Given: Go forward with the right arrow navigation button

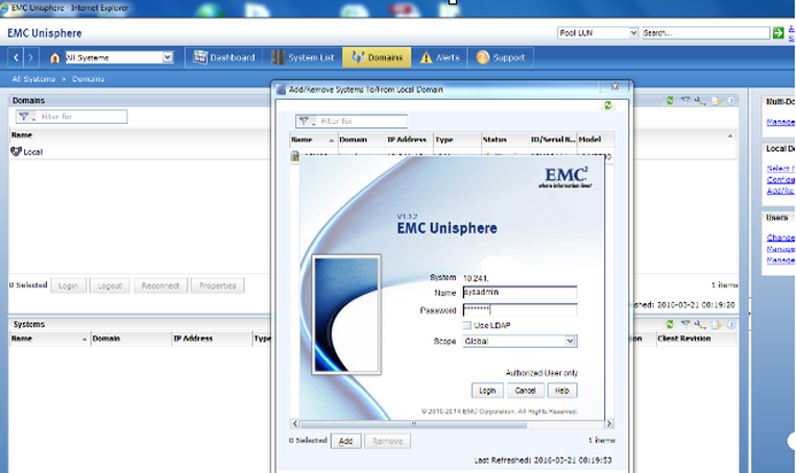Looking at the screenshot, I should [x=31, y=57].
